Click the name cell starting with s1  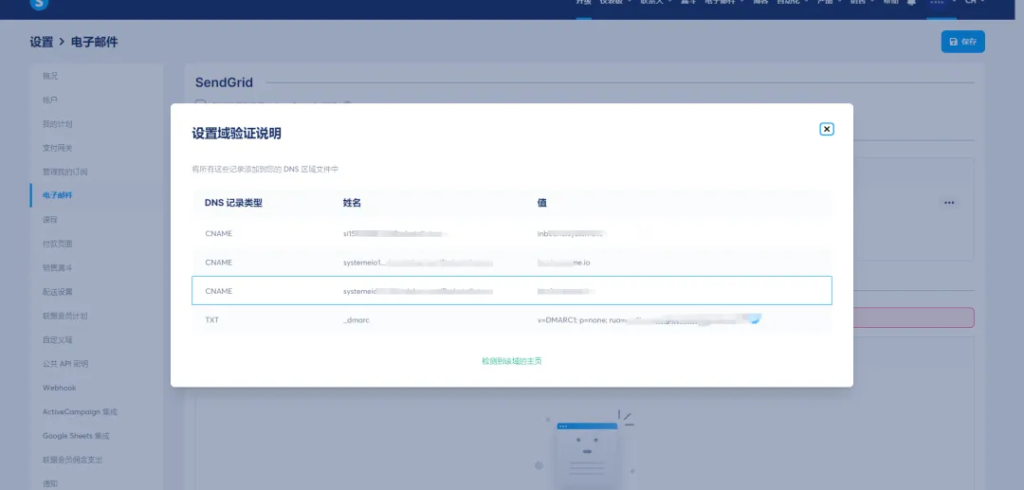click(x=396, y=233)
